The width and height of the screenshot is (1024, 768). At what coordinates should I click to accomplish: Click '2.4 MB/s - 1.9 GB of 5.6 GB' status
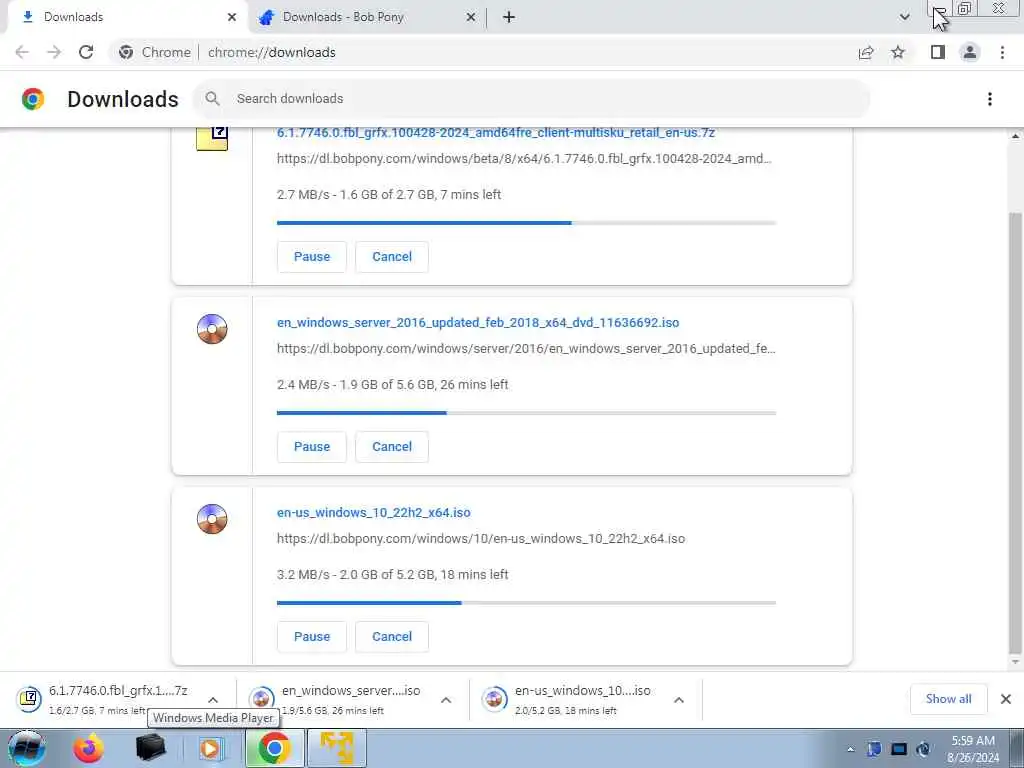392,385
